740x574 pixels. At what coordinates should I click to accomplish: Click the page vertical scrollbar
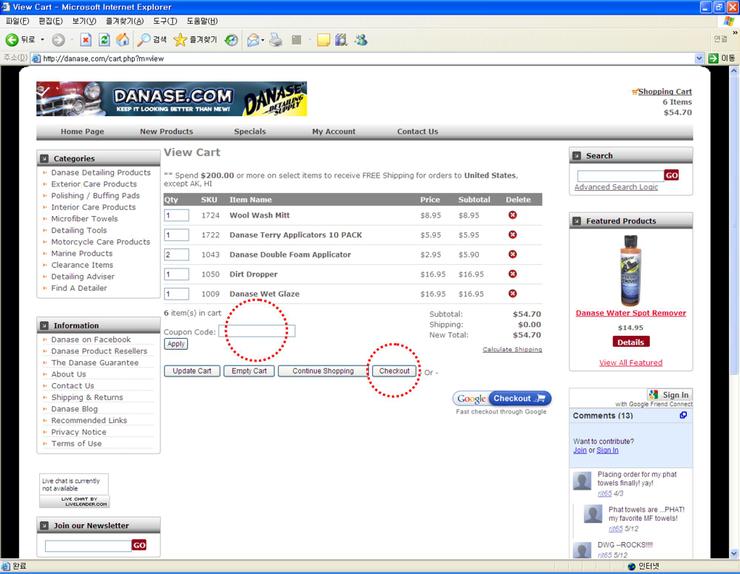[x=734, y=312]
